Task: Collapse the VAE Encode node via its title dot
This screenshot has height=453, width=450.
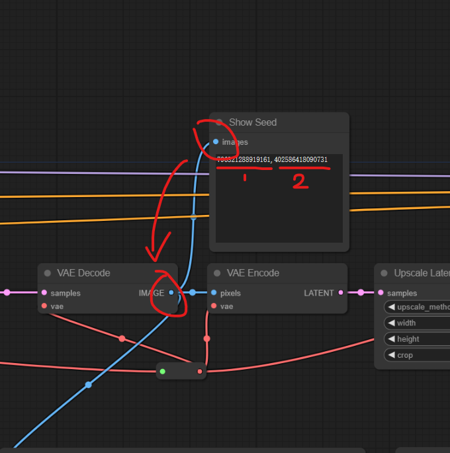Action: click(x=217, y=273)
